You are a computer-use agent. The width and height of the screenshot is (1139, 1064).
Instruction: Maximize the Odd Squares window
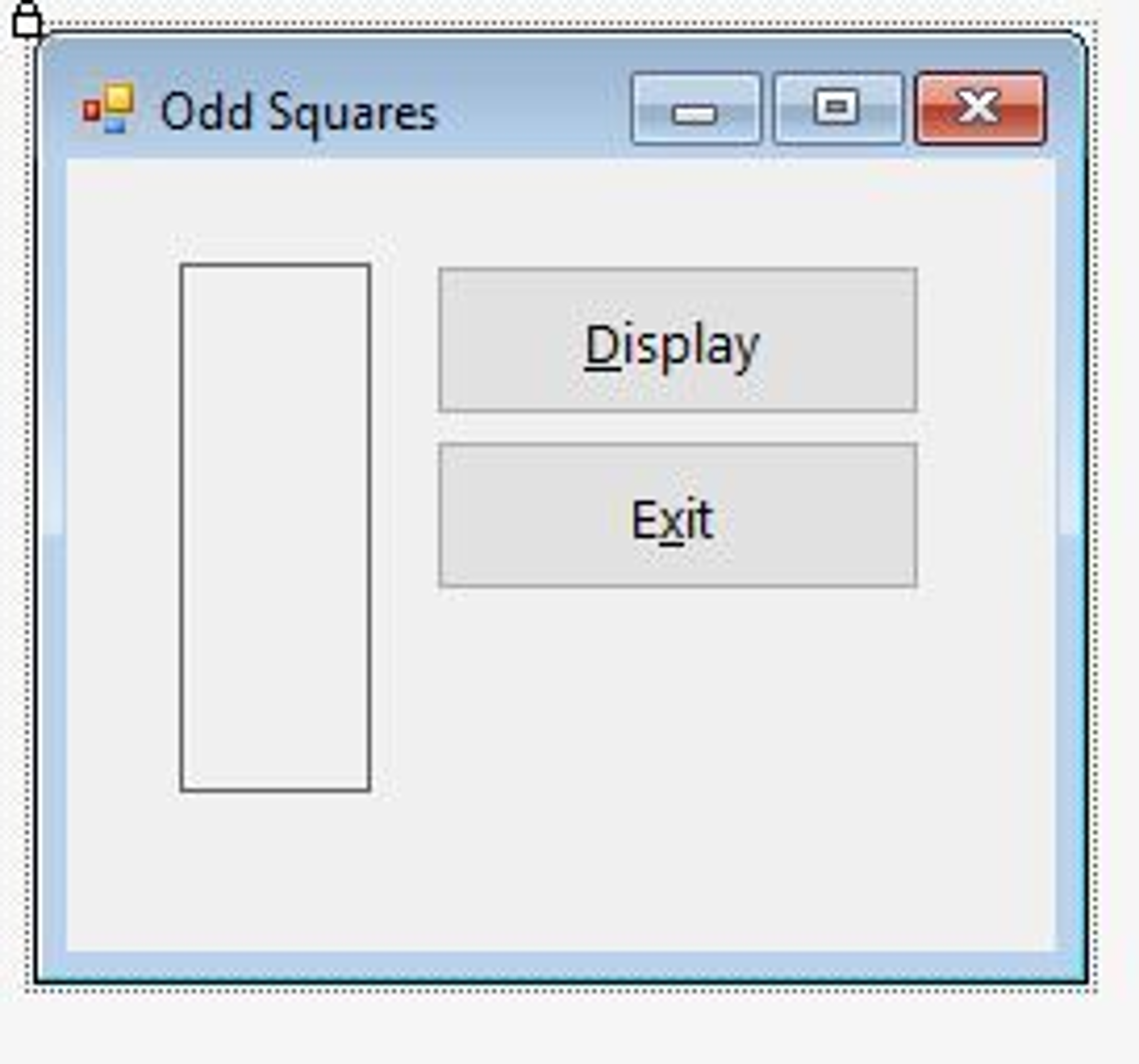838,109
